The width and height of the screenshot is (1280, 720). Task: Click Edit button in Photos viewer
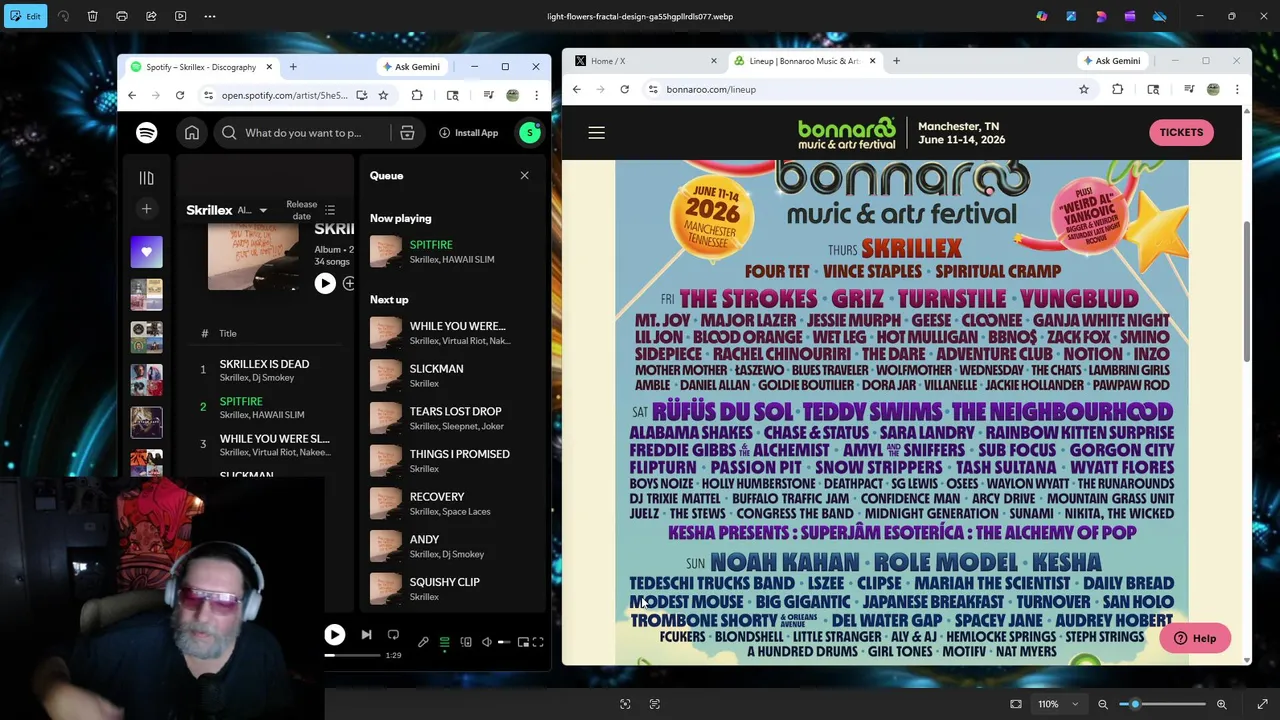point(24,16)
